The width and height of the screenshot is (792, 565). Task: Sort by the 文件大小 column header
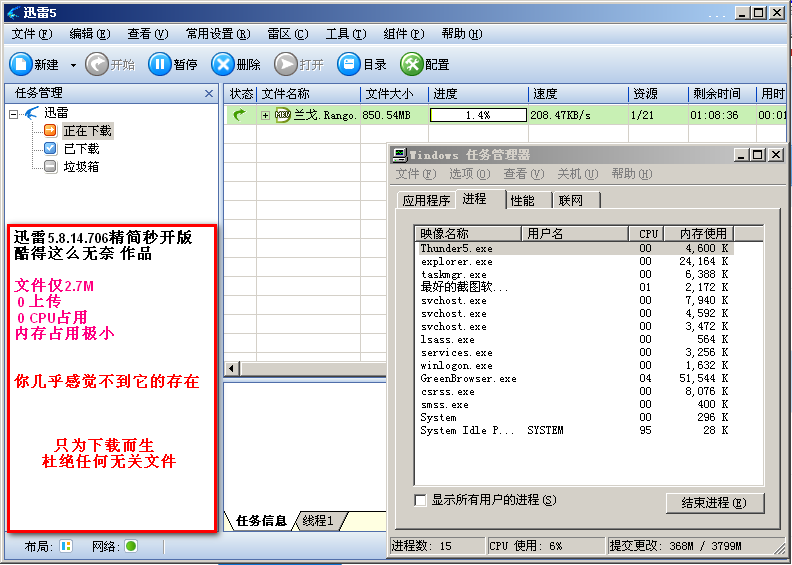point(394,93)
